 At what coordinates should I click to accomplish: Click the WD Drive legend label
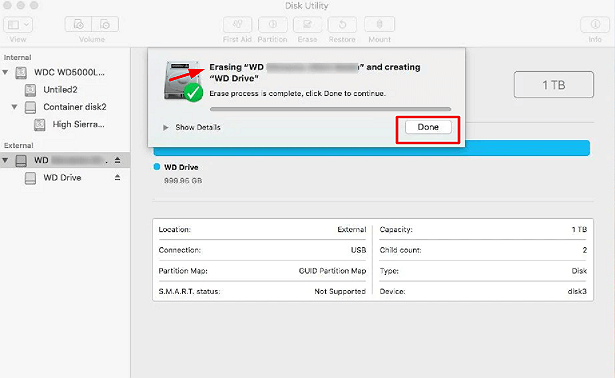click(x=181, y=167)
